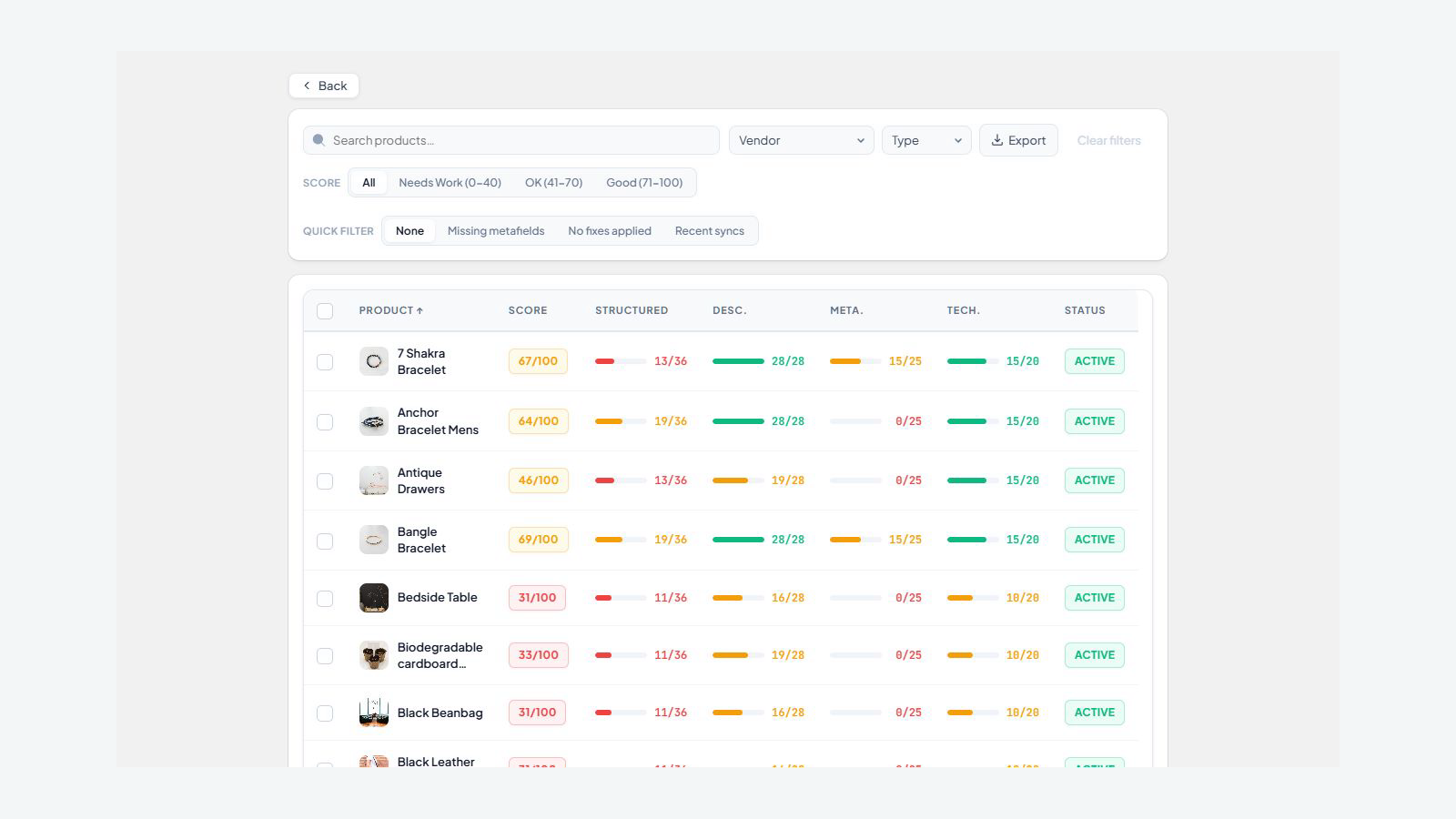
Task: Click the 7 Shakra Bracelet structured progress bar
Action: tap(621, 361)
